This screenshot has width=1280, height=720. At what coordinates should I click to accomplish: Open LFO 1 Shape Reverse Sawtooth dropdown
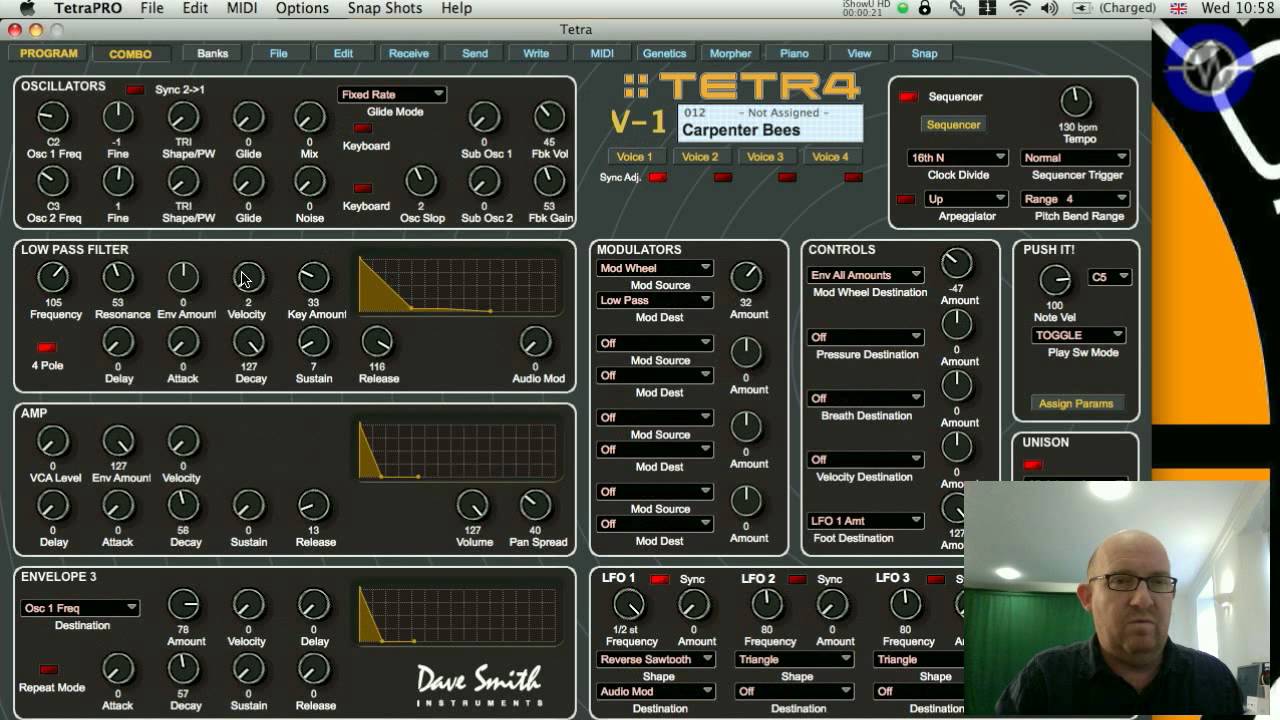pyautogui.click(x=655, y=659)
